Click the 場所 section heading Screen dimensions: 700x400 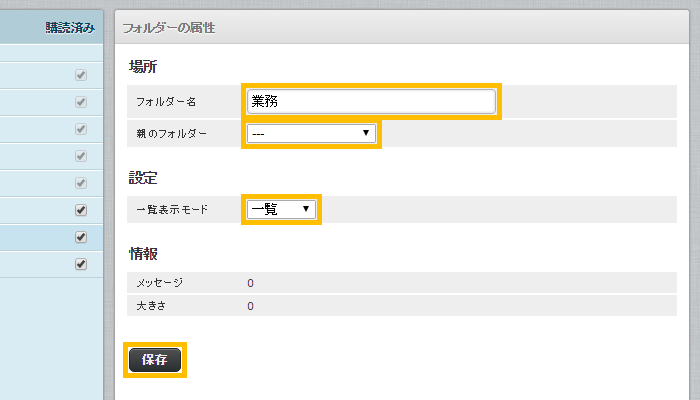click(143, 67)
